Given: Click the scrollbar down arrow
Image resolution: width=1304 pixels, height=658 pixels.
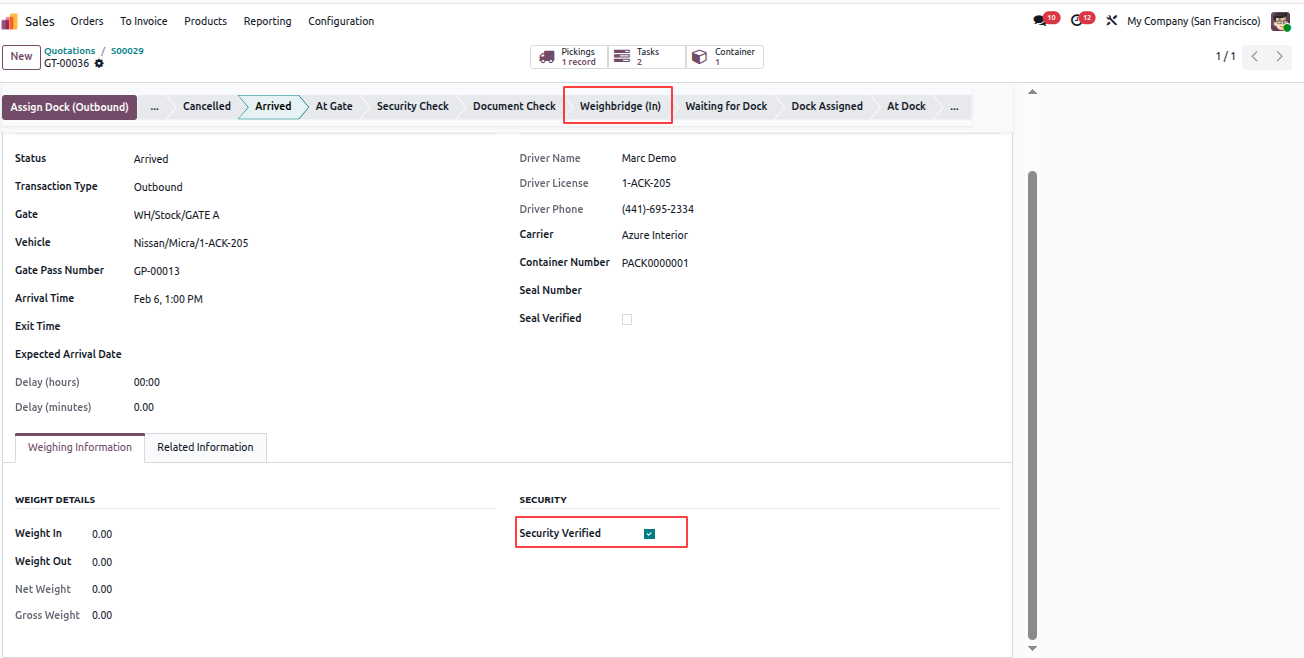Looking at the screenshot, I should (x=1033, y=648).
